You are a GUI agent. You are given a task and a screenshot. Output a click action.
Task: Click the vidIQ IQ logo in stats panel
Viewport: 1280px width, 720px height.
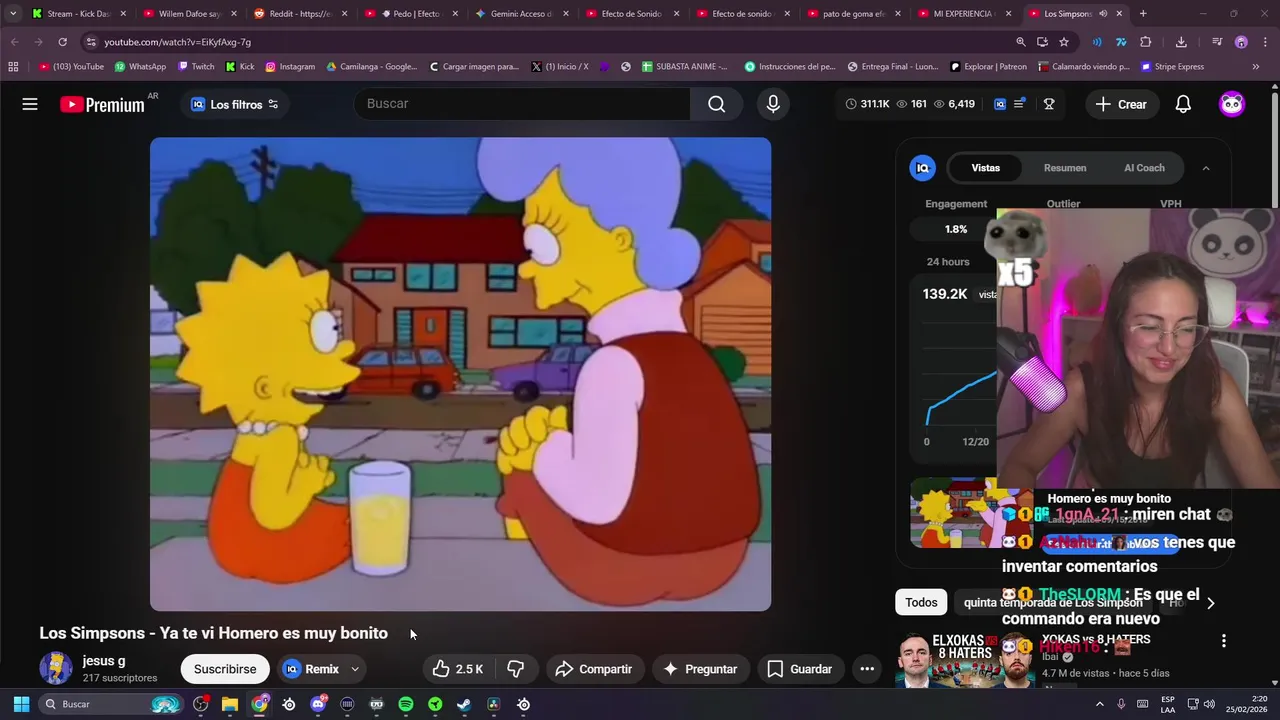[x=923, y=168]
